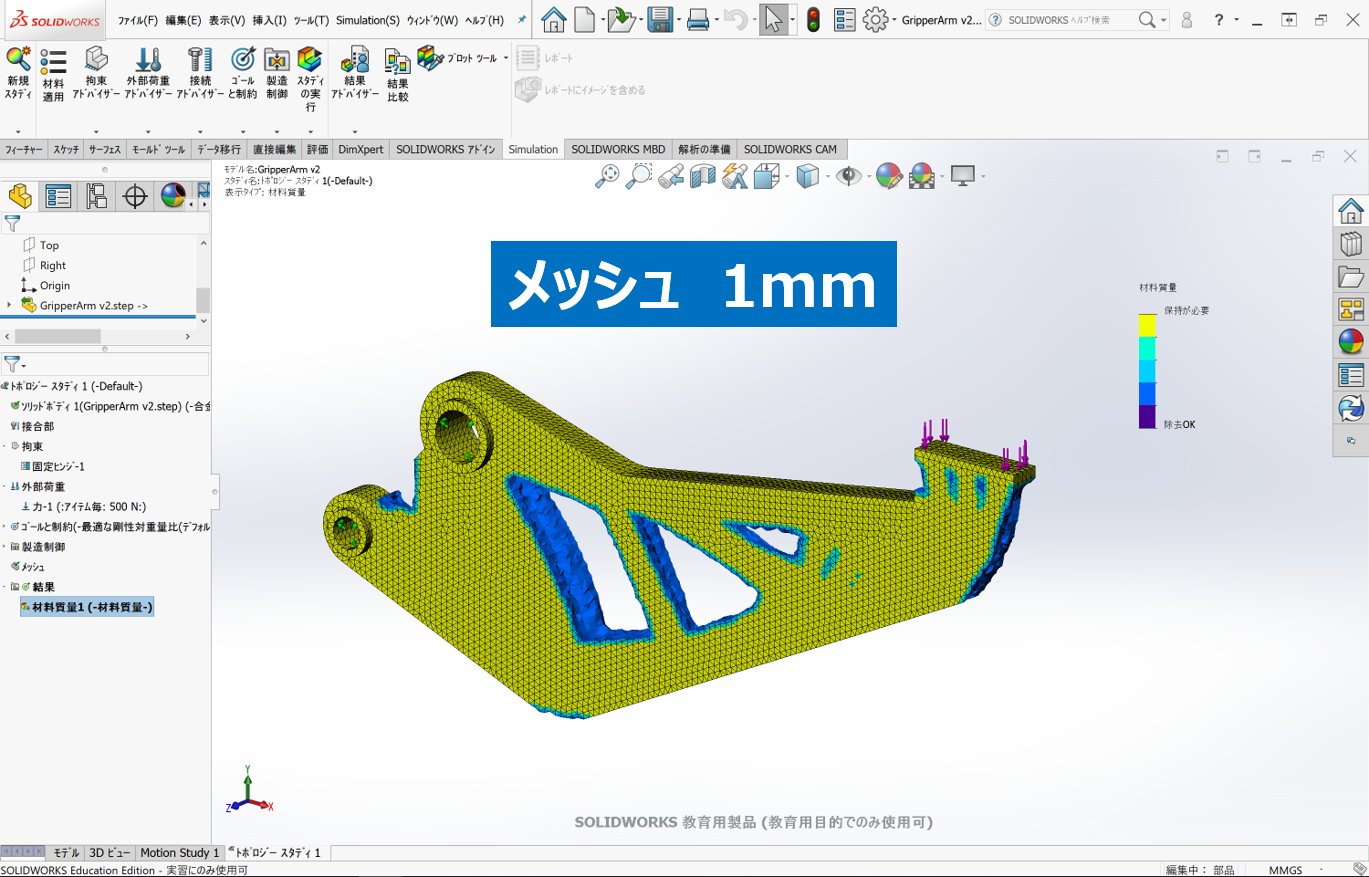Open the ツール(T) menu
Viewport: 1369px width, 877px height.
(310, 20)
